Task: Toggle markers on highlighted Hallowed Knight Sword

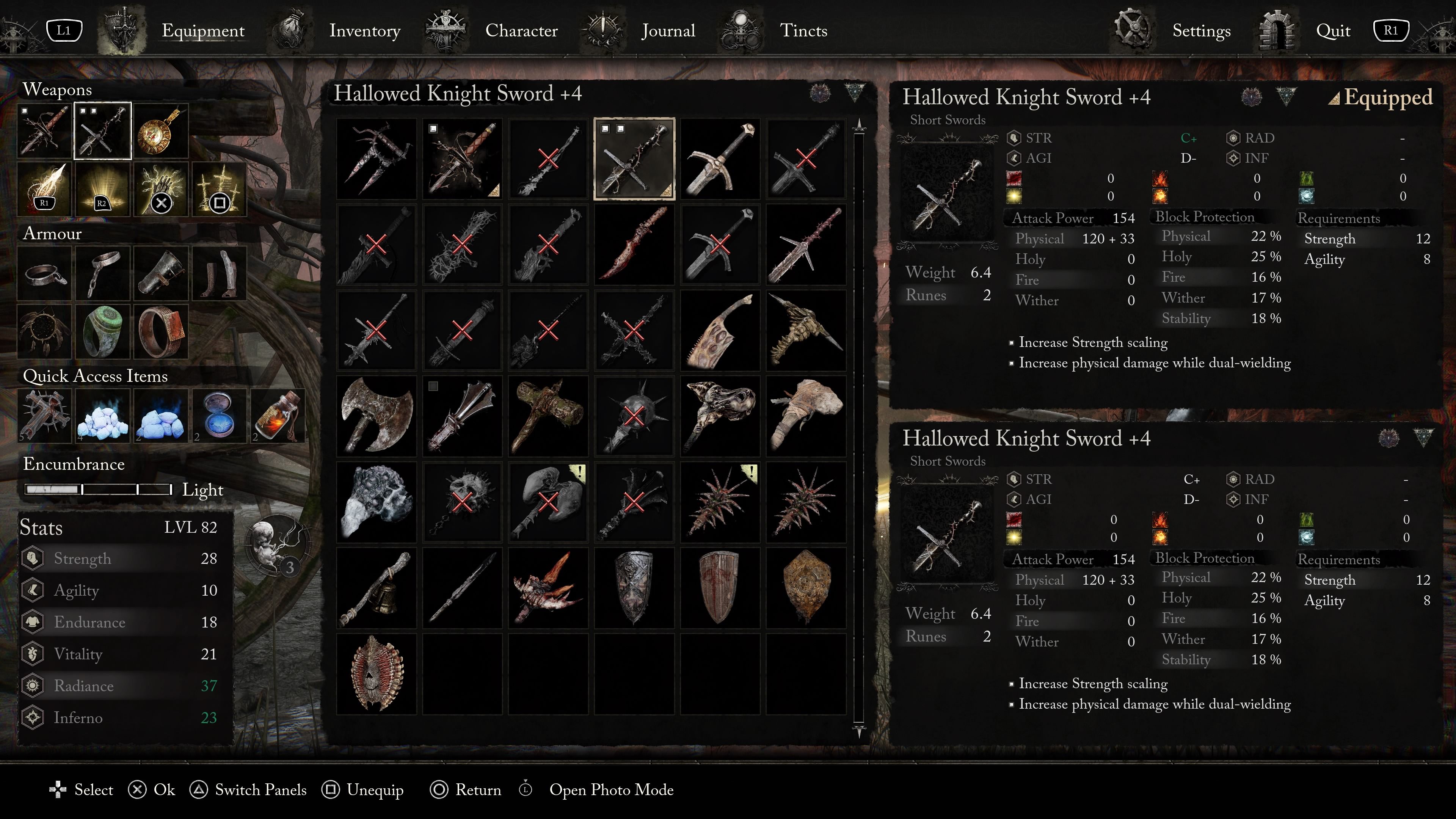Action: (x=613, y=129)
